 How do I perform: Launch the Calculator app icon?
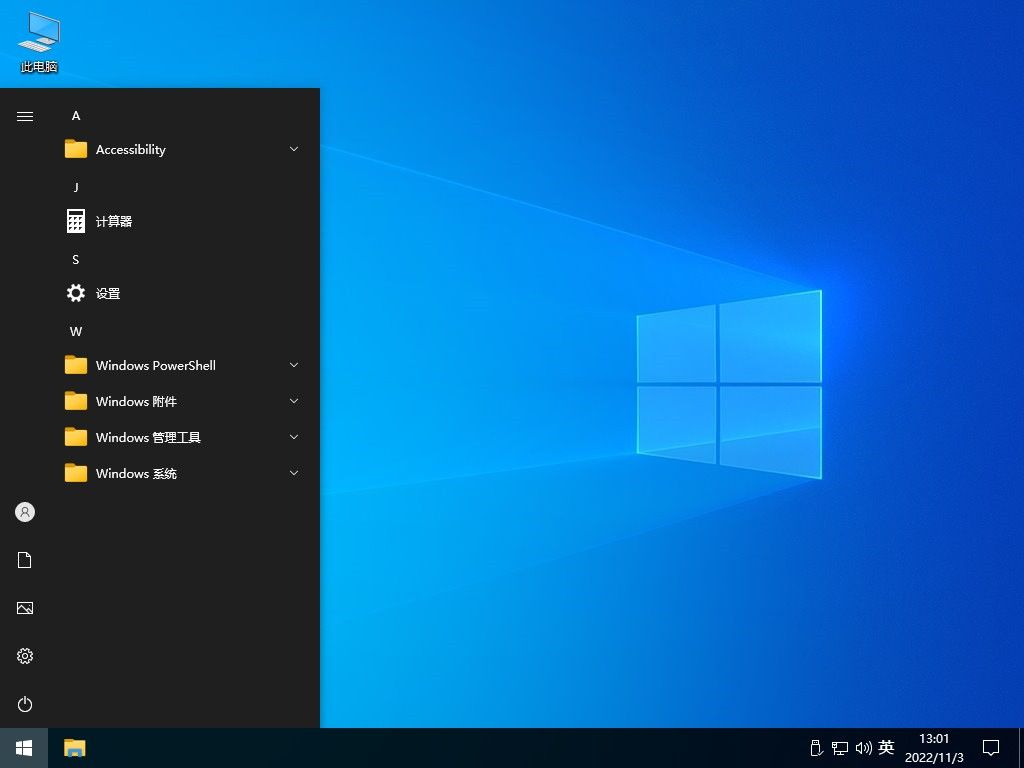tap(76, 221)
